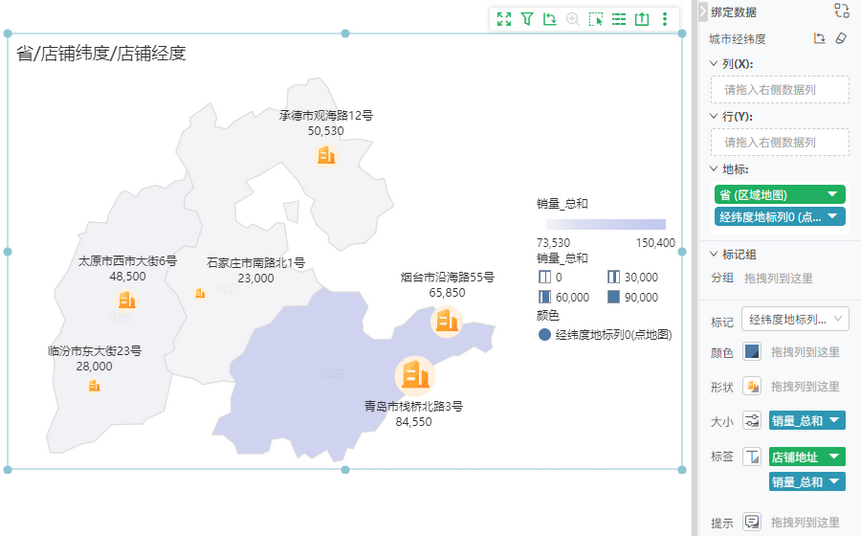Click the 提示 tooltip icon button
Image resolution: width=861 pixels, height=536 pixels.
(x=752, y=522)
